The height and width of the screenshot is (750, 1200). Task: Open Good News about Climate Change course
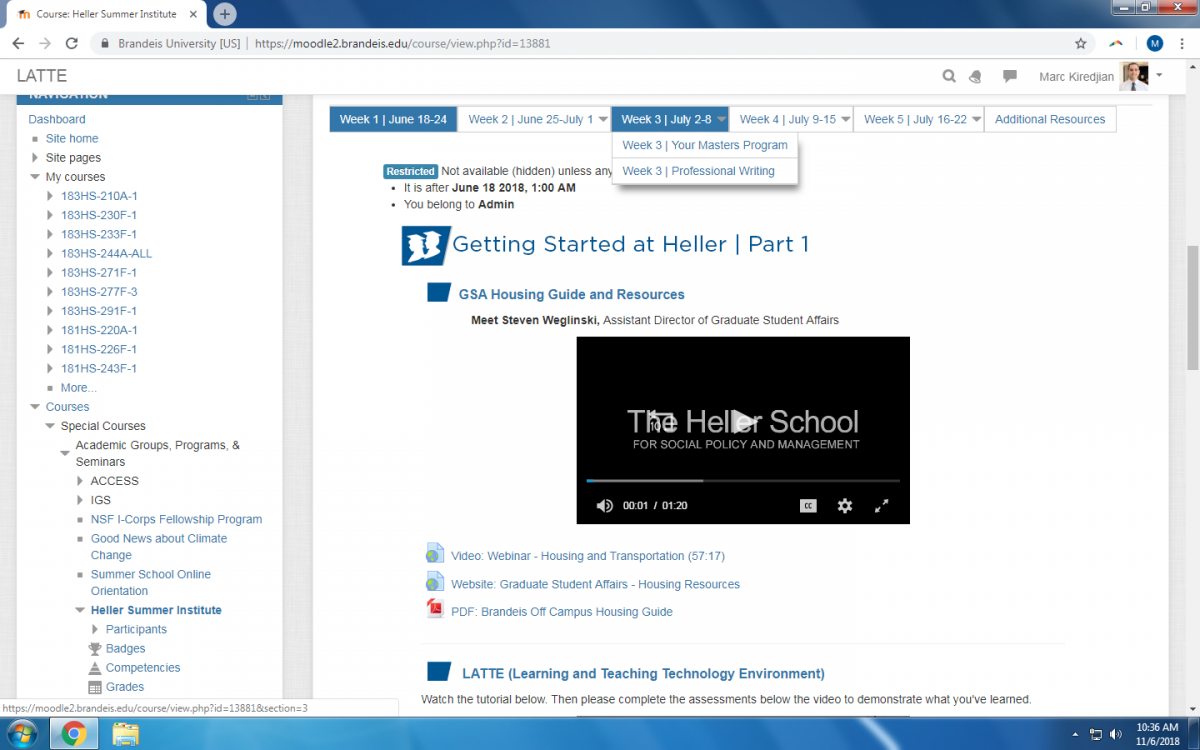click(159, 546)
